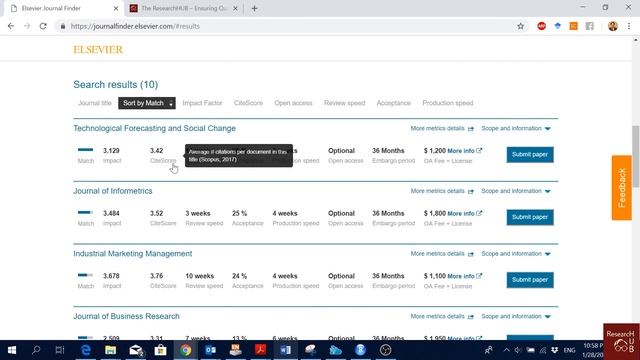Close the Elsevier Journal Finder tab

click(x=116, y=8)
